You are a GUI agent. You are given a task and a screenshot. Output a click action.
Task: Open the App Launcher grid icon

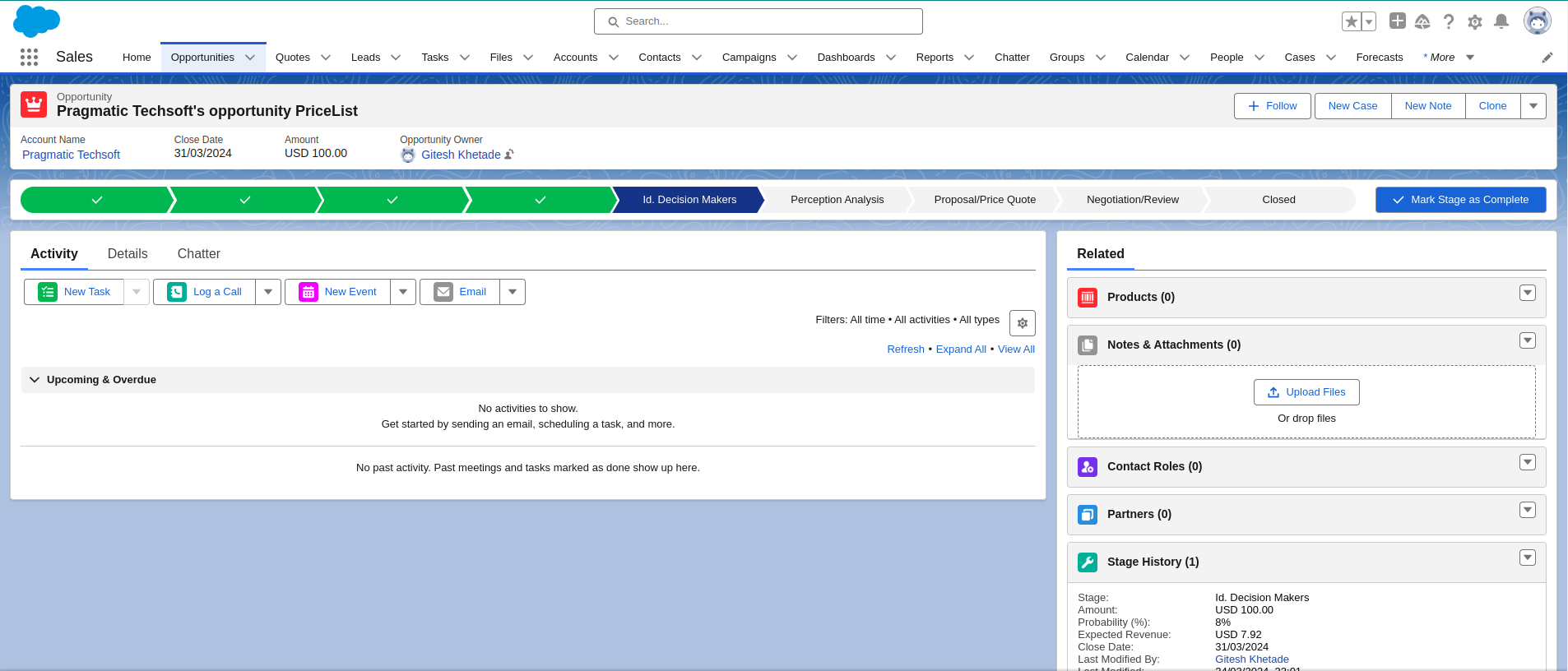coord(29,57)
